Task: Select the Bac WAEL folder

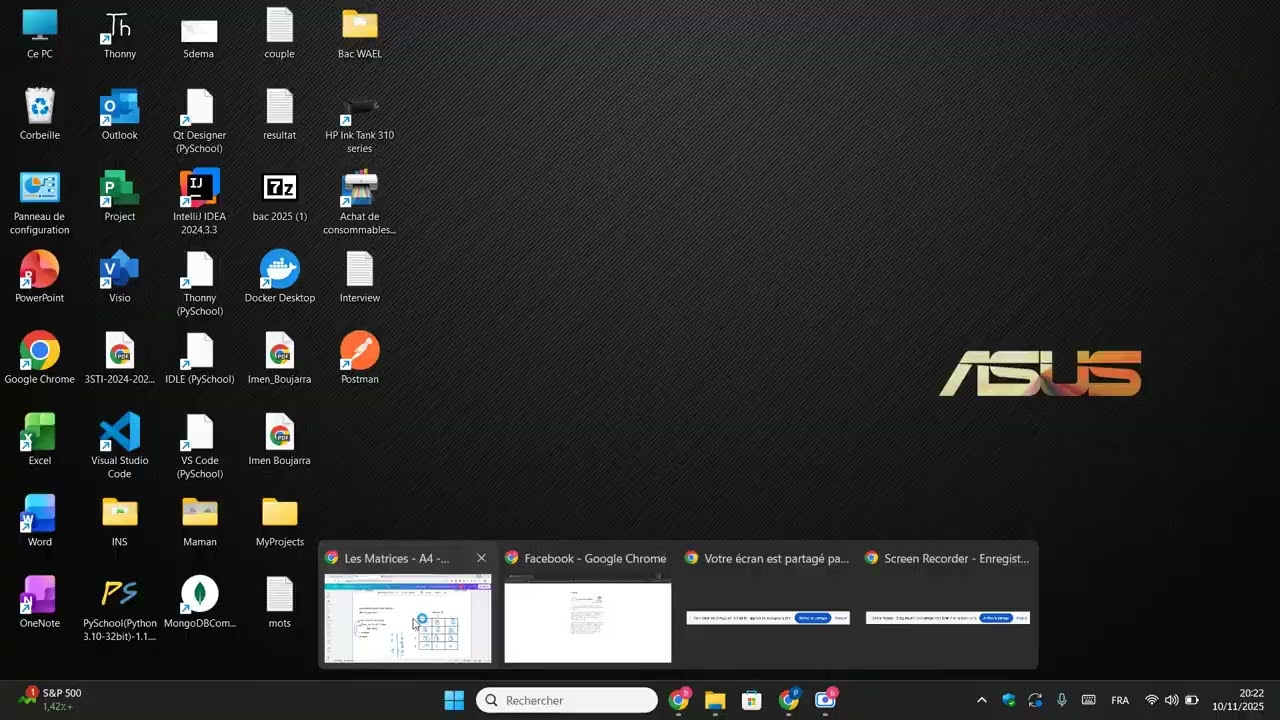Action: click(x=359, y=33)
